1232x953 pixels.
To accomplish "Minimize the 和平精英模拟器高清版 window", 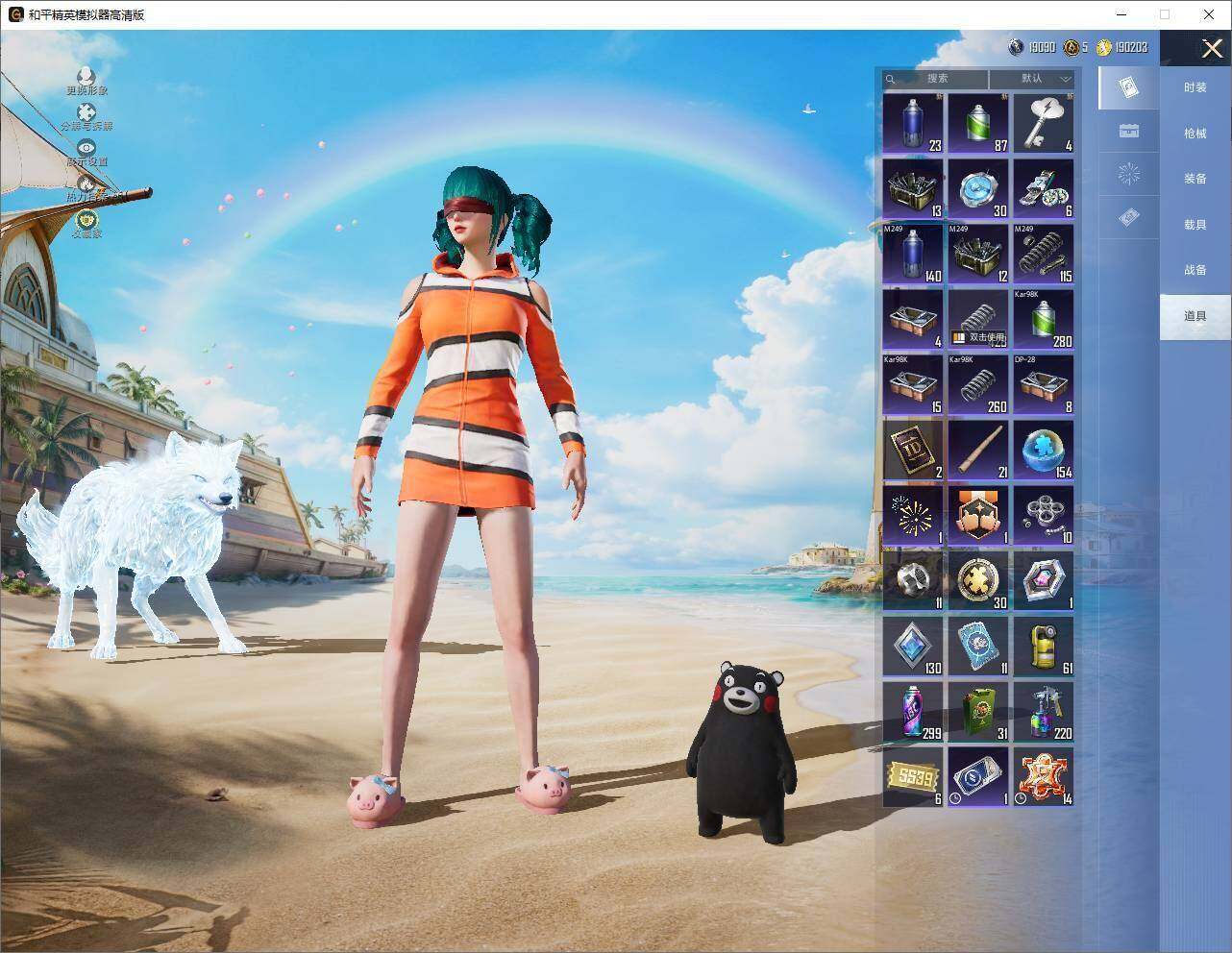I will 1121,14.
